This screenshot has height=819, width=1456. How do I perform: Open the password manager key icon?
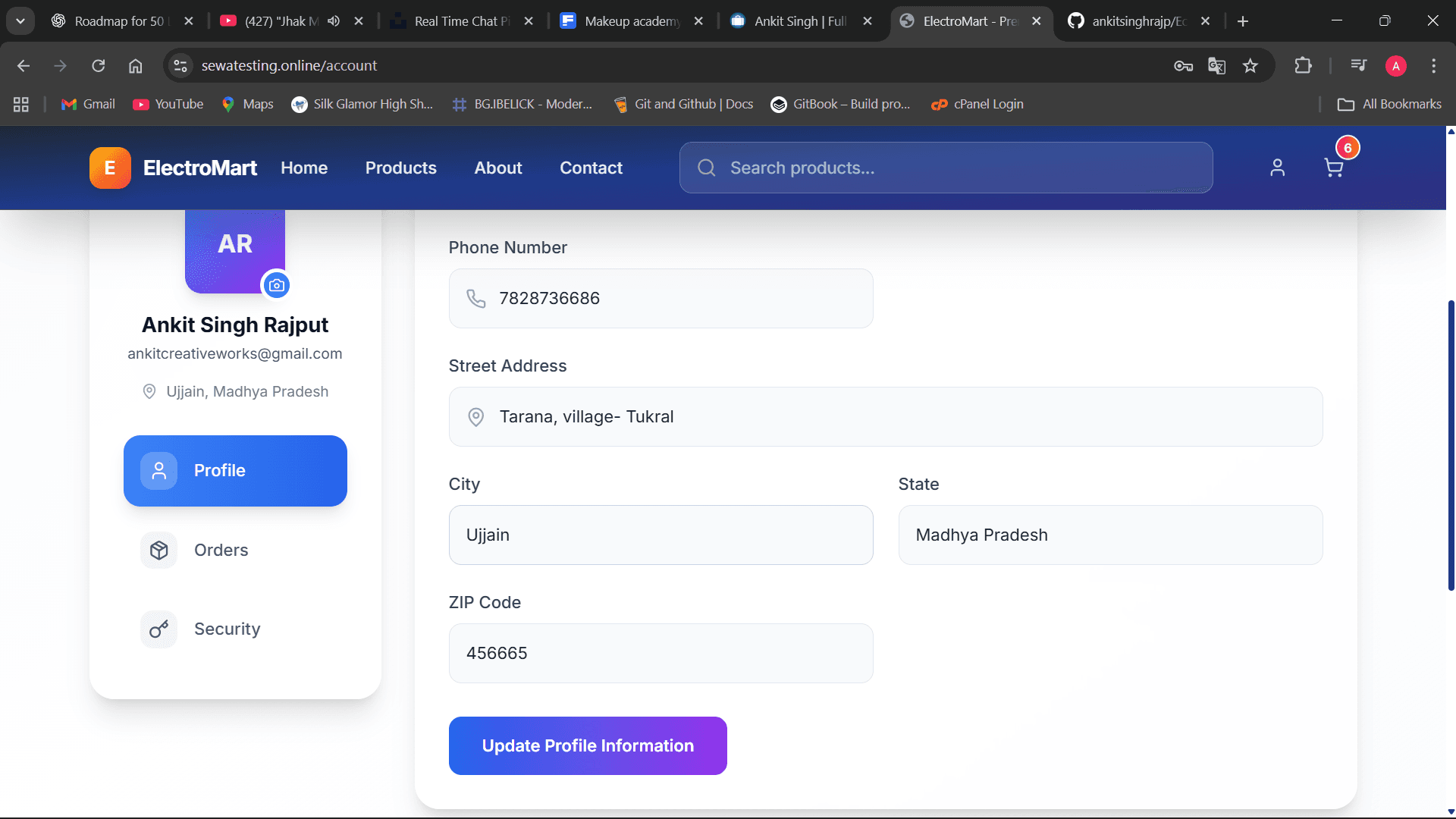1183,66
